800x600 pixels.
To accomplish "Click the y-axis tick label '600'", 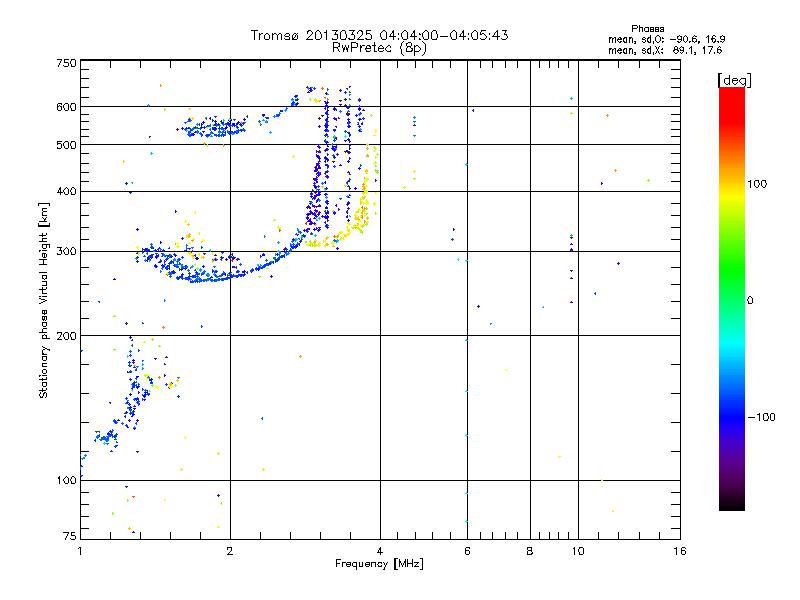I will click(66, 107).
